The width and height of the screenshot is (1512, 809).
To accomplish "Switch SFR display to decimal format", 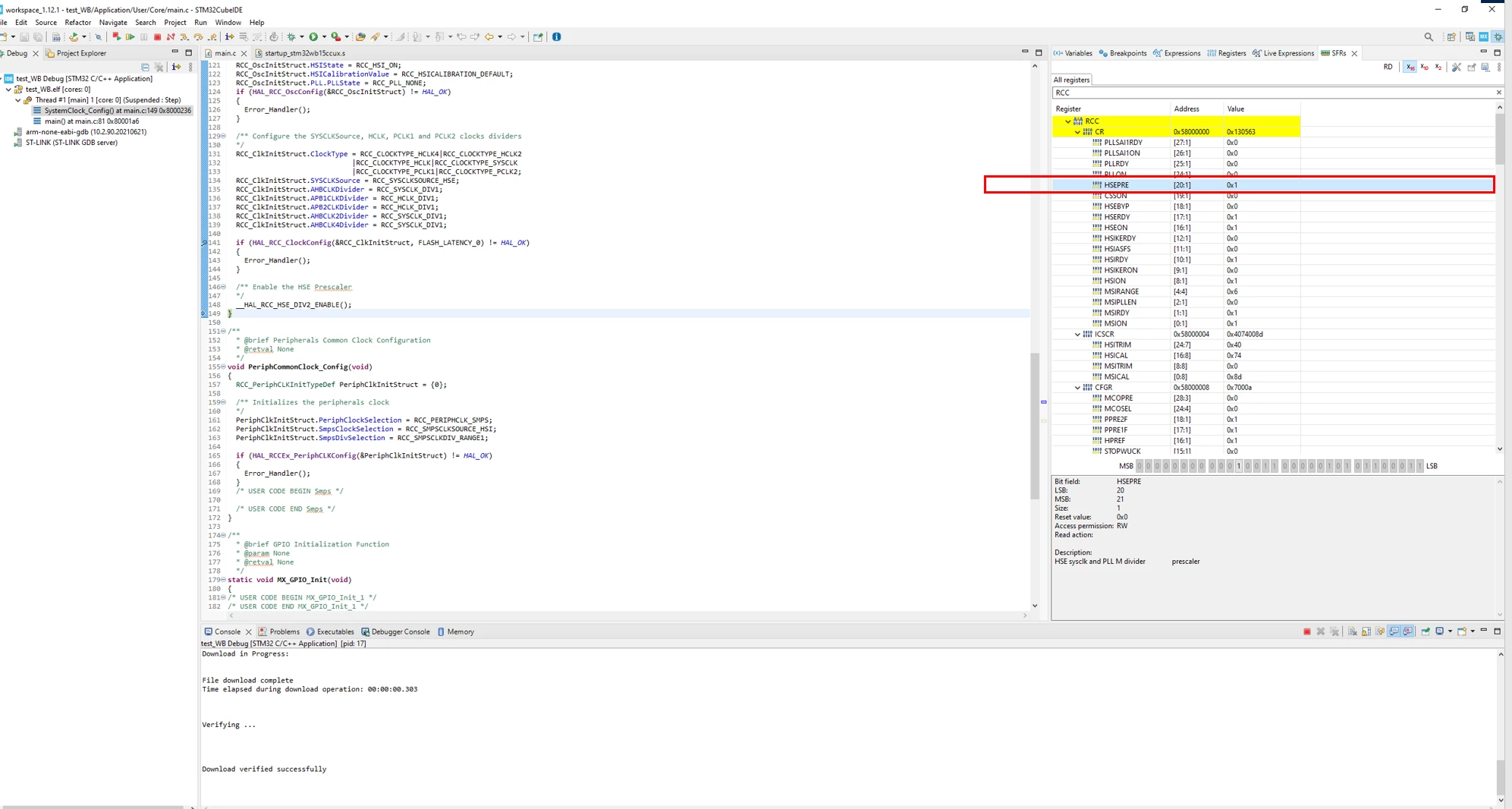I will (1424, 67).
